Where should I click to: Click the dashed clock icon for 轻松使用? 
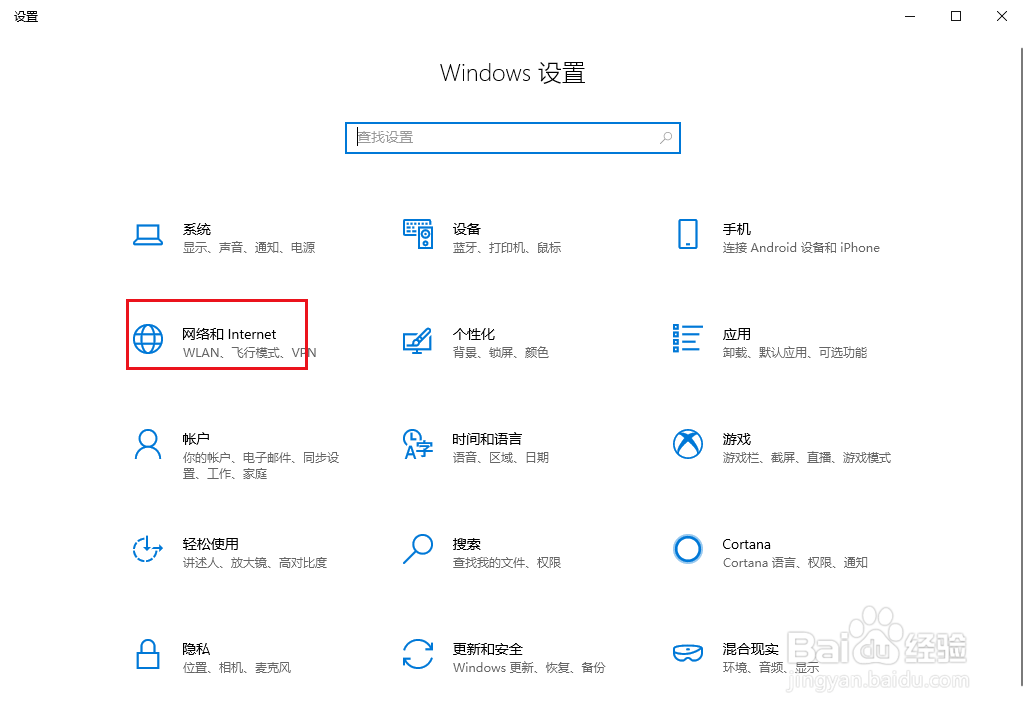click(148, 549)
